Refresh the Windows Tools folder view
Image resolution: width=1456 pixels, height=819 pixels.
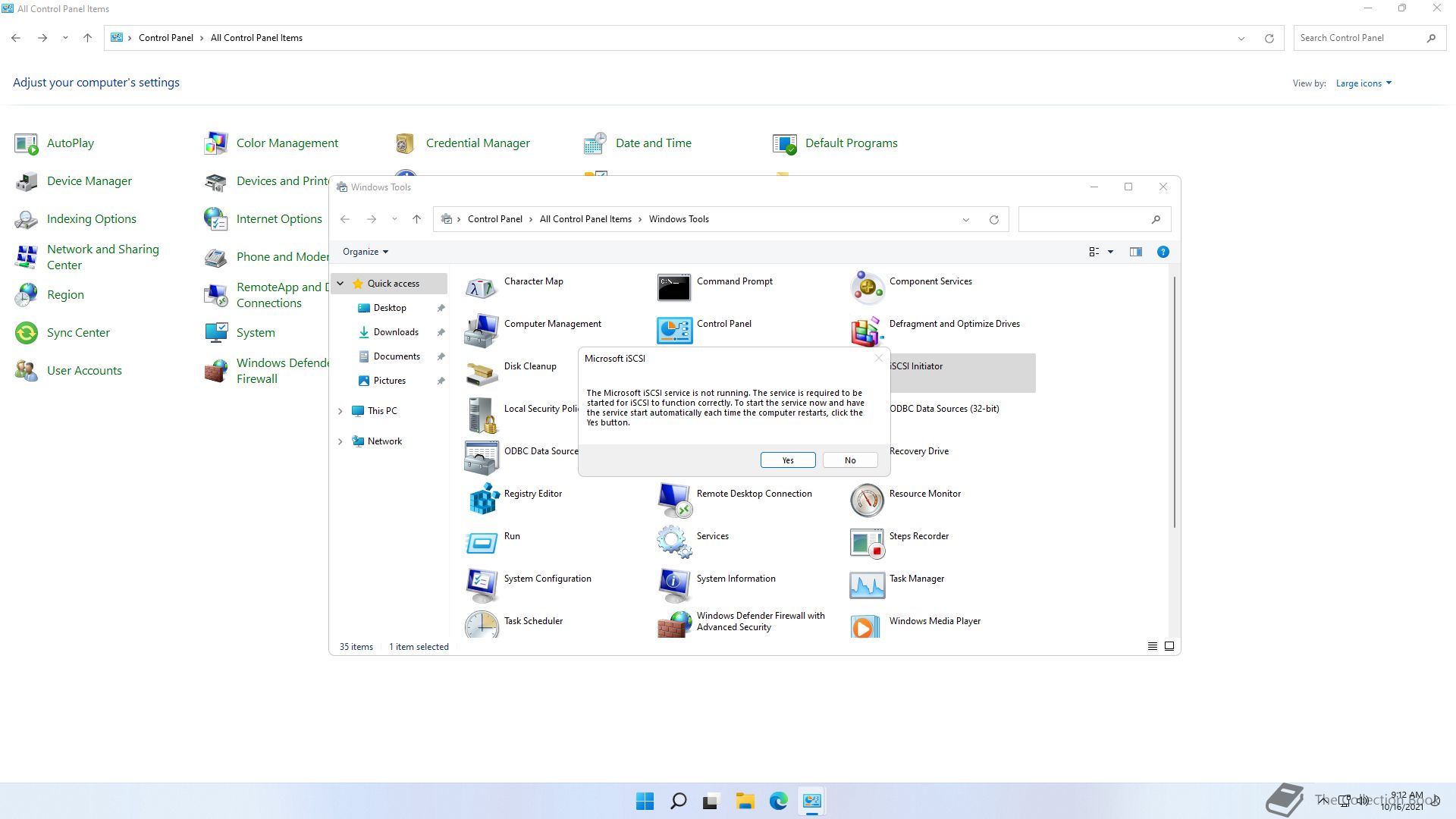click(x=993, y=220)
